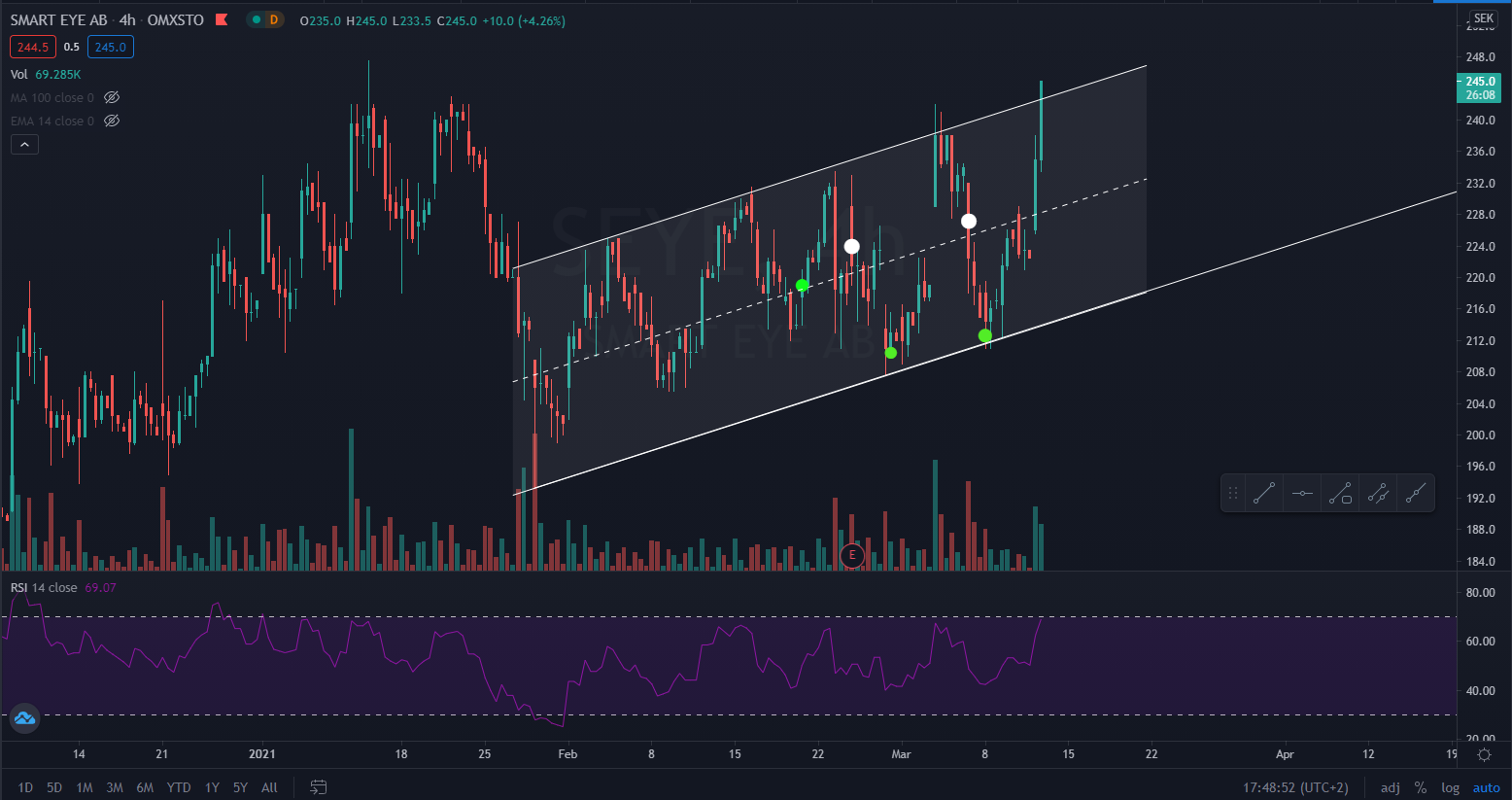Click the blue 245.0 buy price button
The image size is (1512, 800).
click(x=111, y=47)
